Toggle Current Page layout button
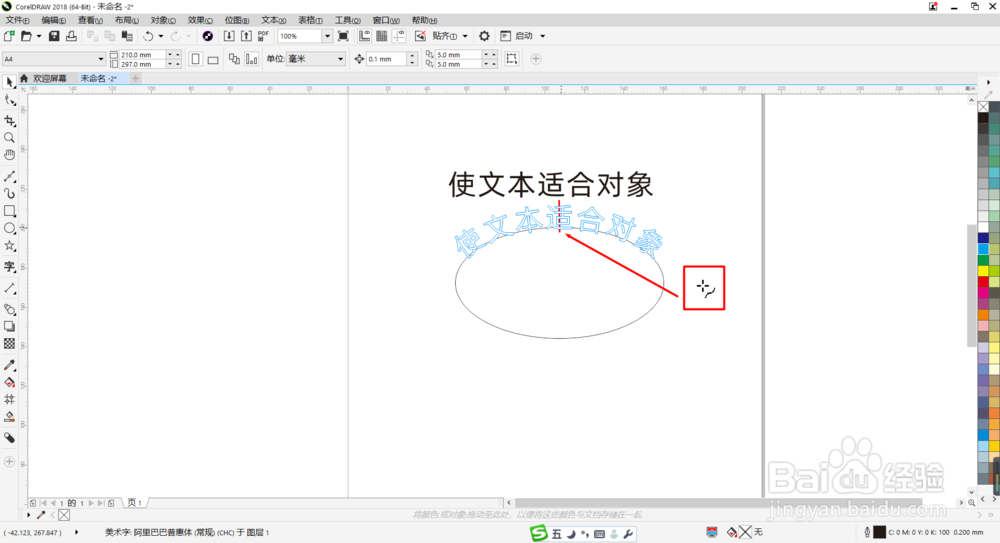 pos(251,59)
